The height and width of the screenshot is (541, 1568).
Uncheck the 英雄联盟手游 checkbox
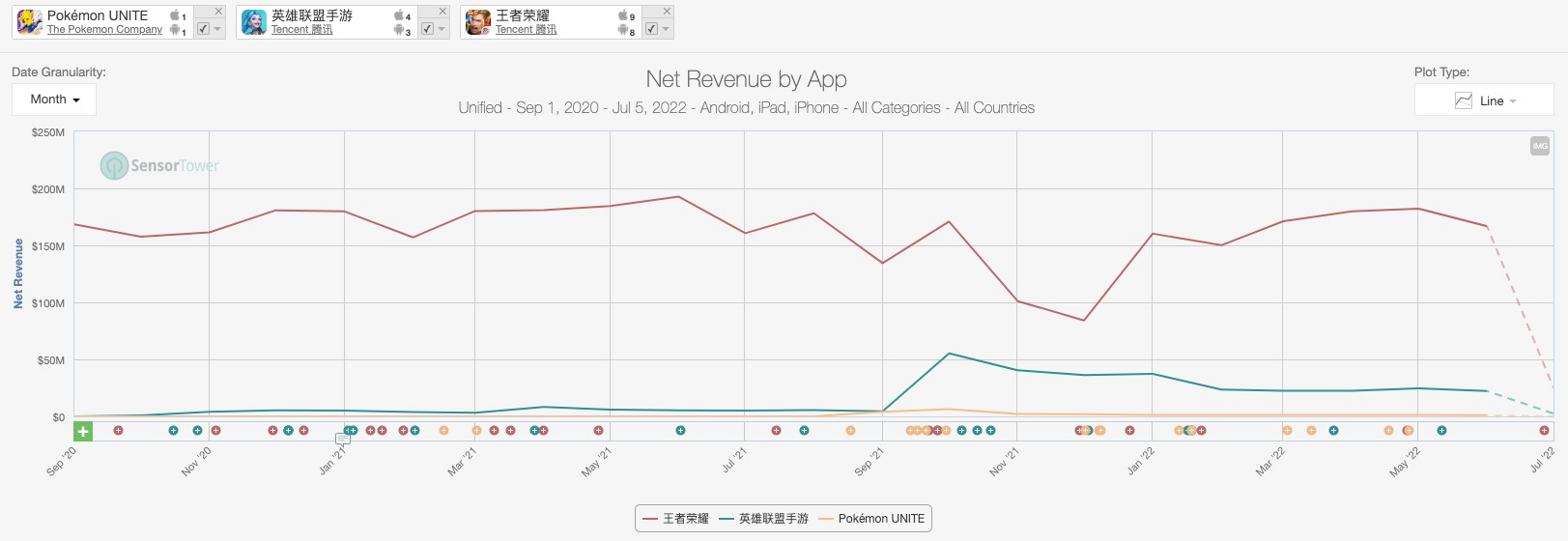[427, 29]
